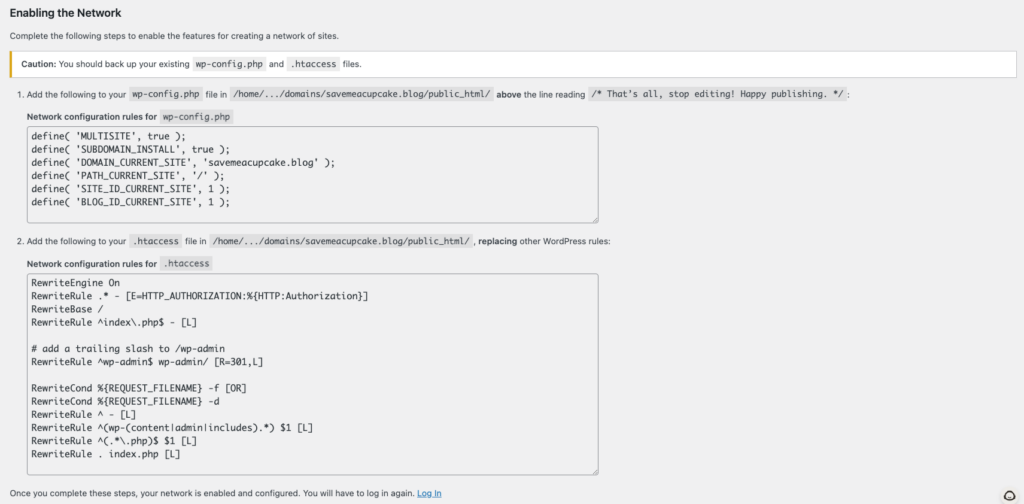Screen dimensions: 1024x504
Task: Click the RewriteRule . index.php line
Action: pos(106,454)
